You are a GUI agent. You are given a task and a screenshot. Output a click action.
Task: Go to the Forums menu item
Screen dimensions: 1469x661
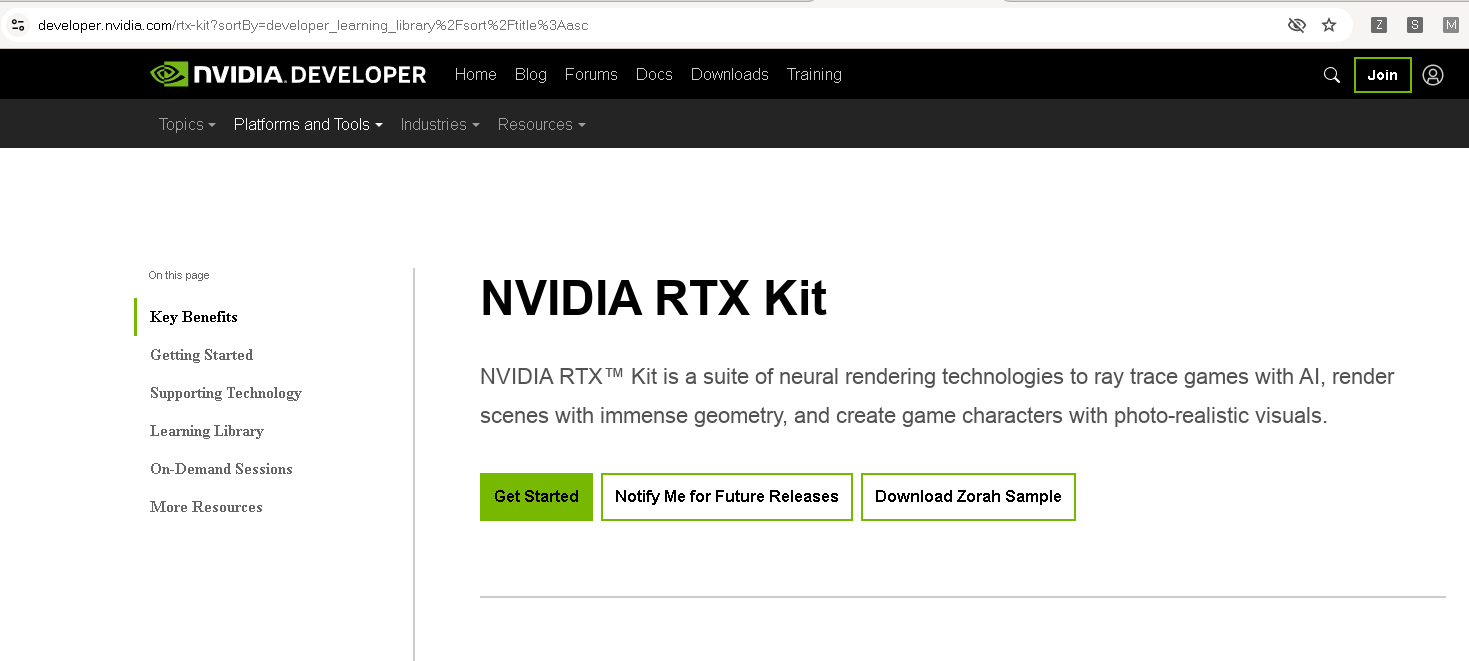591,74
